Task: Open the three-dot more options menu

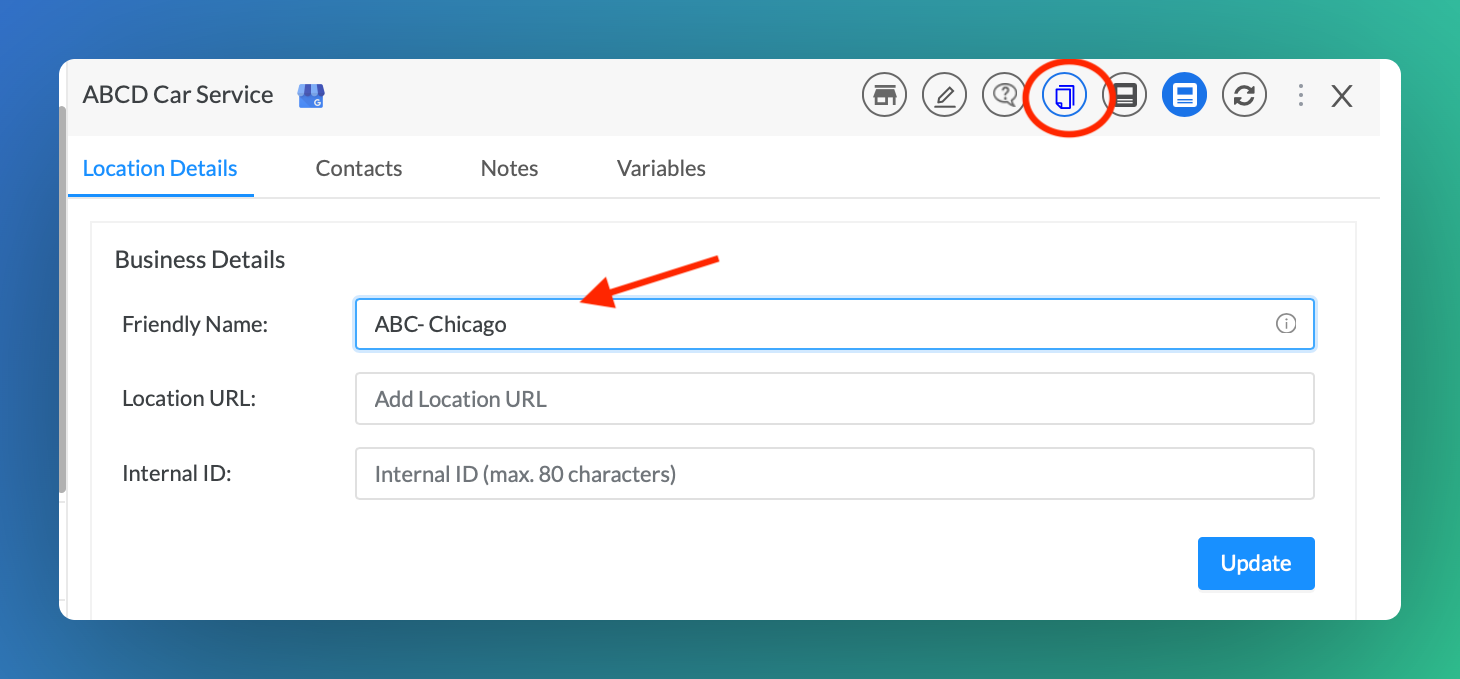Action: [x=1300, y=95]
